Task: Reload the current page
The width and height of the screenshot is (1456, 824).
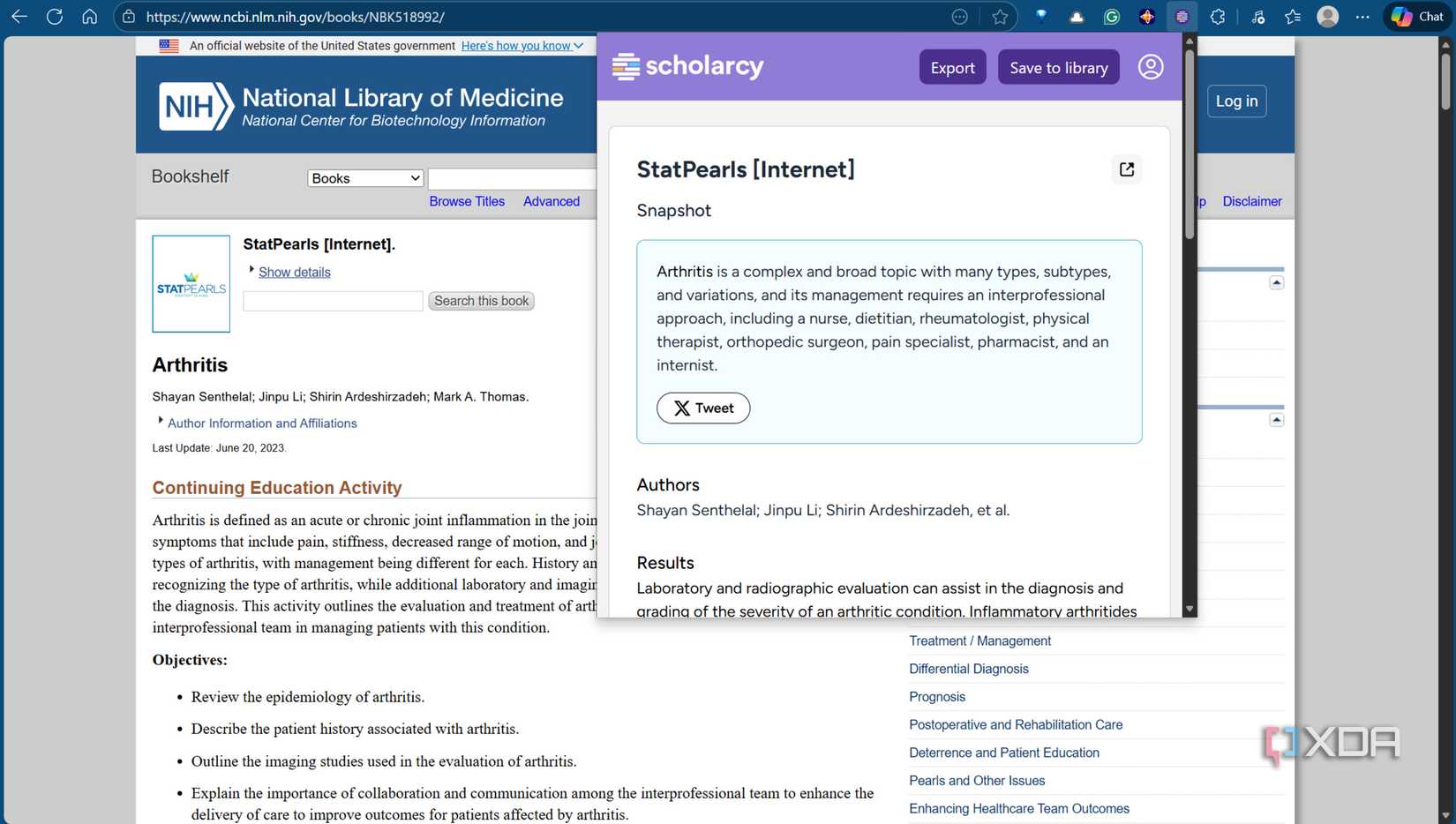Action: coord(54,16)
